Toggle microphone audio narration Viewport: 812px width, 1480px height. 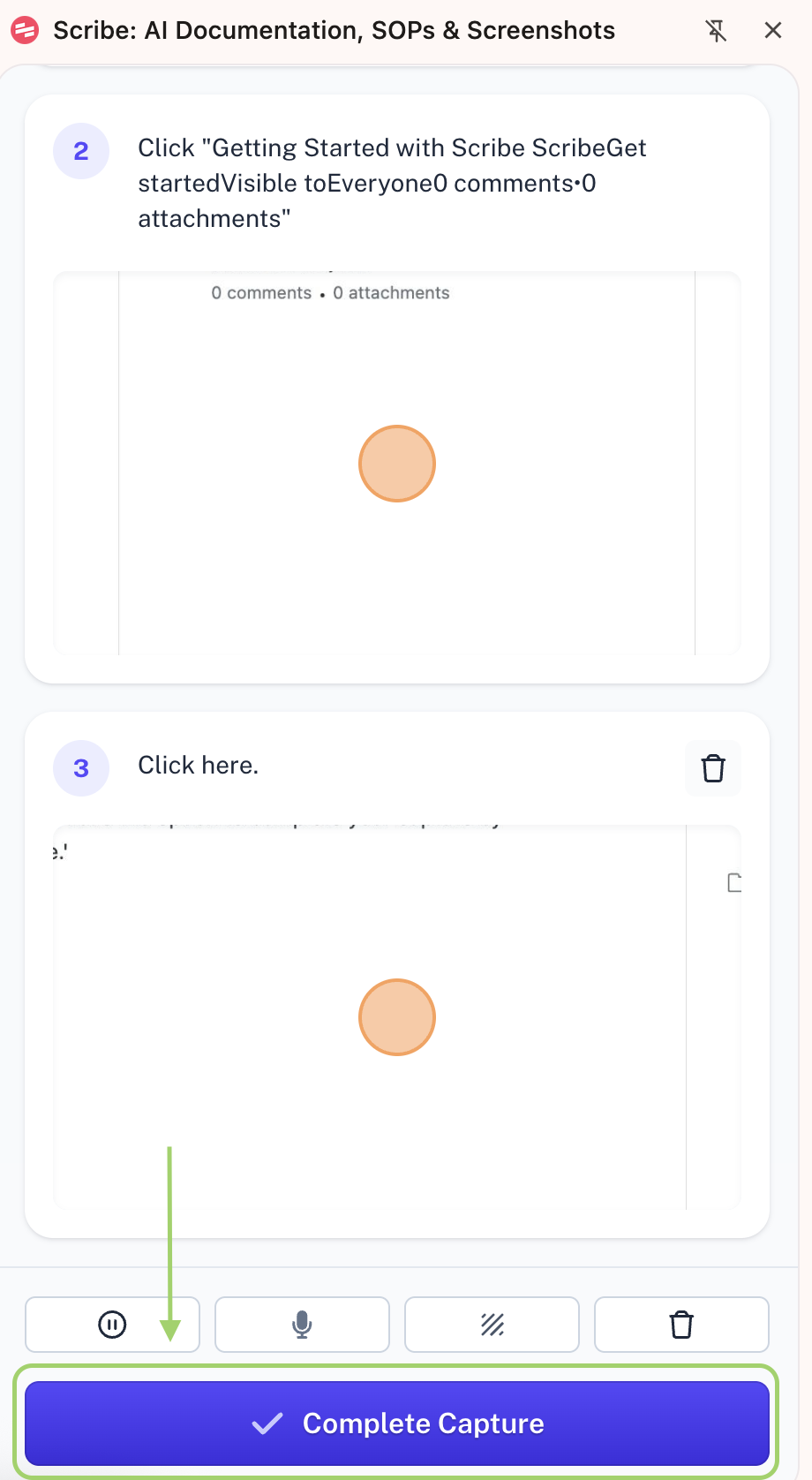click(302, 1325)
